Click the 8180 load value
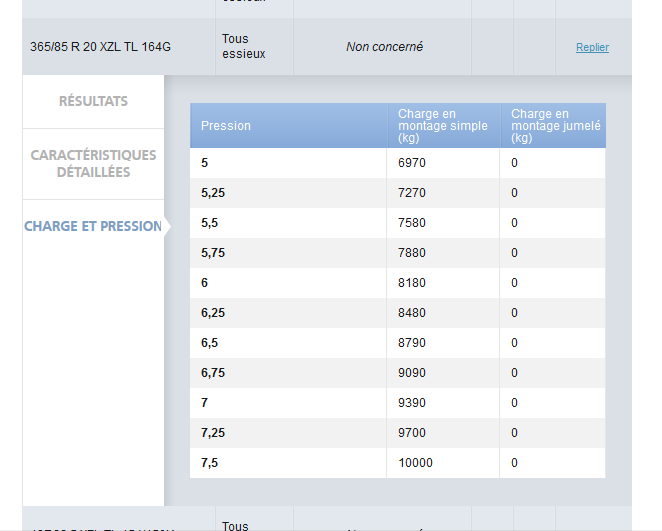Screen dimensions: 662x531 411,283
